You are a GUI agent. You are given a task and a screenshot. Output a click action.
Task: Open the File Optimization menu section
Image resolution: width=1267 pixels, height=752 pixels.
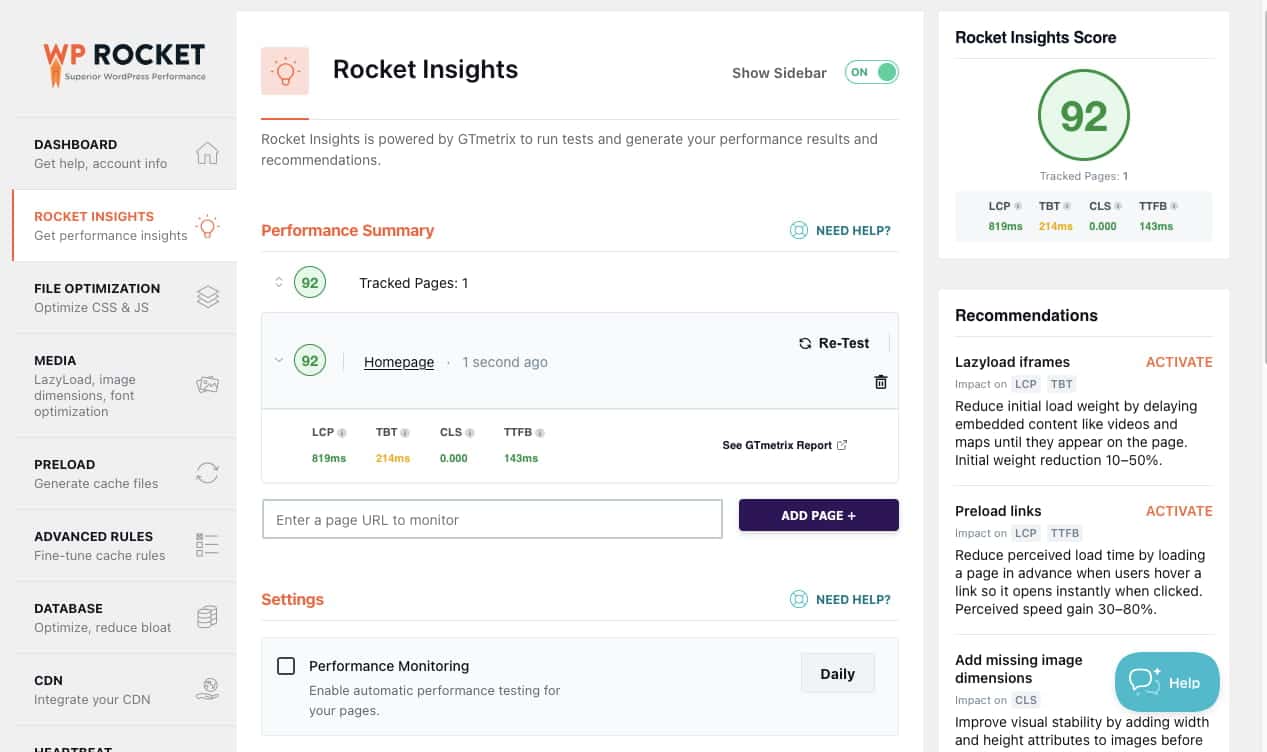coord(125,297)
